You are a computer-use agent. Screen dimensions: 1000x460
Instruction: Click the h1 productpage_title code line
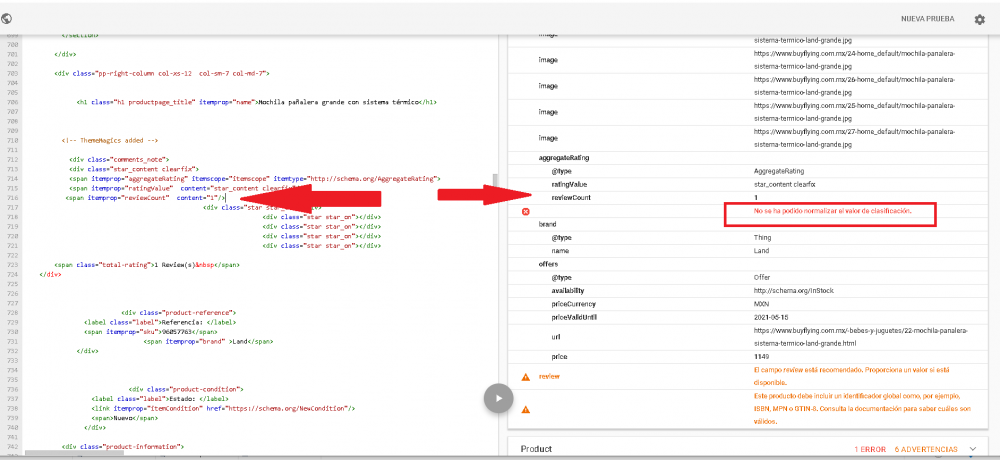click(257, 101)
